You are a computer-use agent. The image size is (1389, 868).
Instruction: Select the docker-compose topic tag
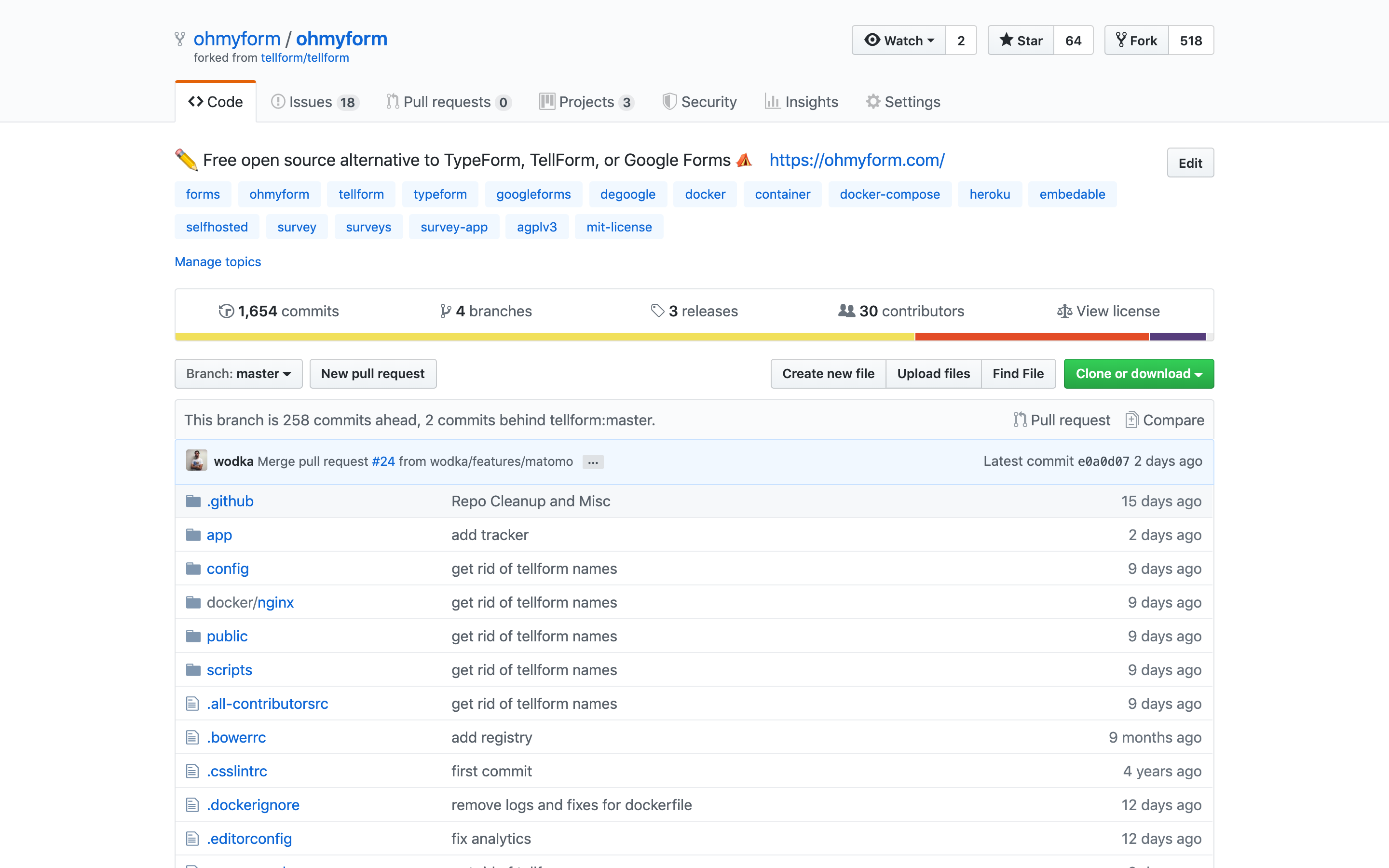(890, 194)
